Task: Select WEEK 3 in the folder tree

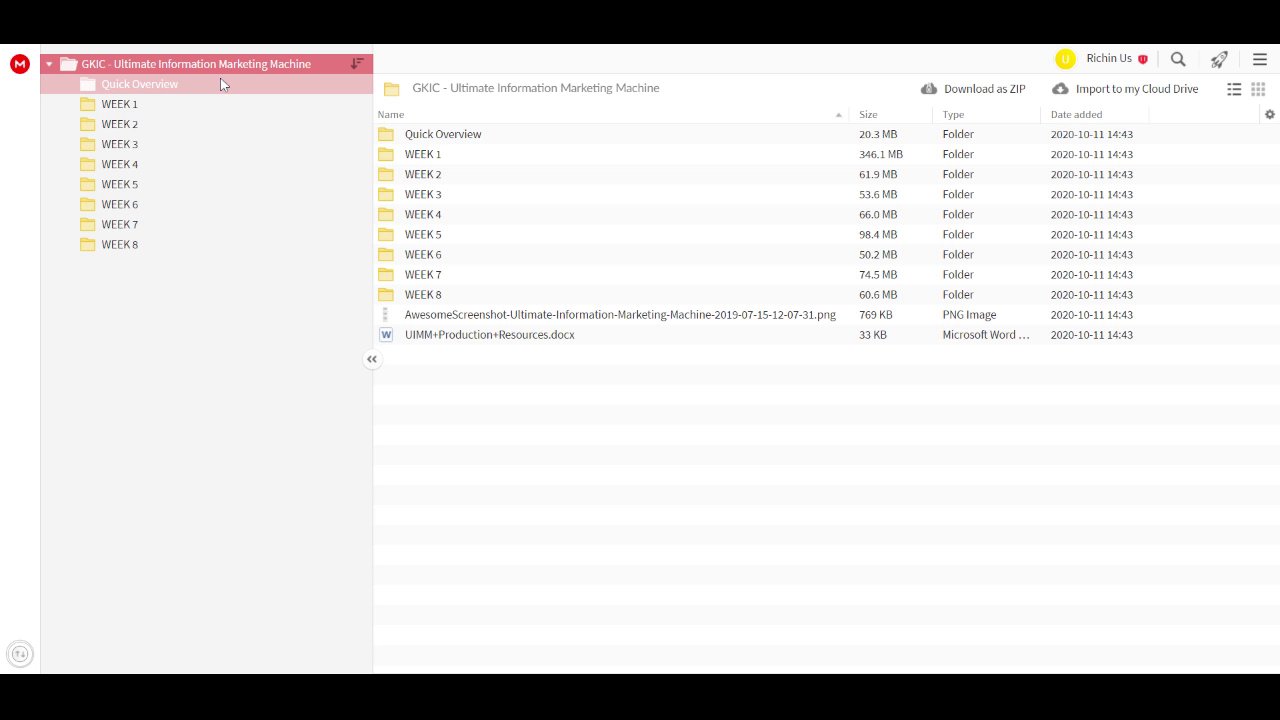Action: coord(119,144)
